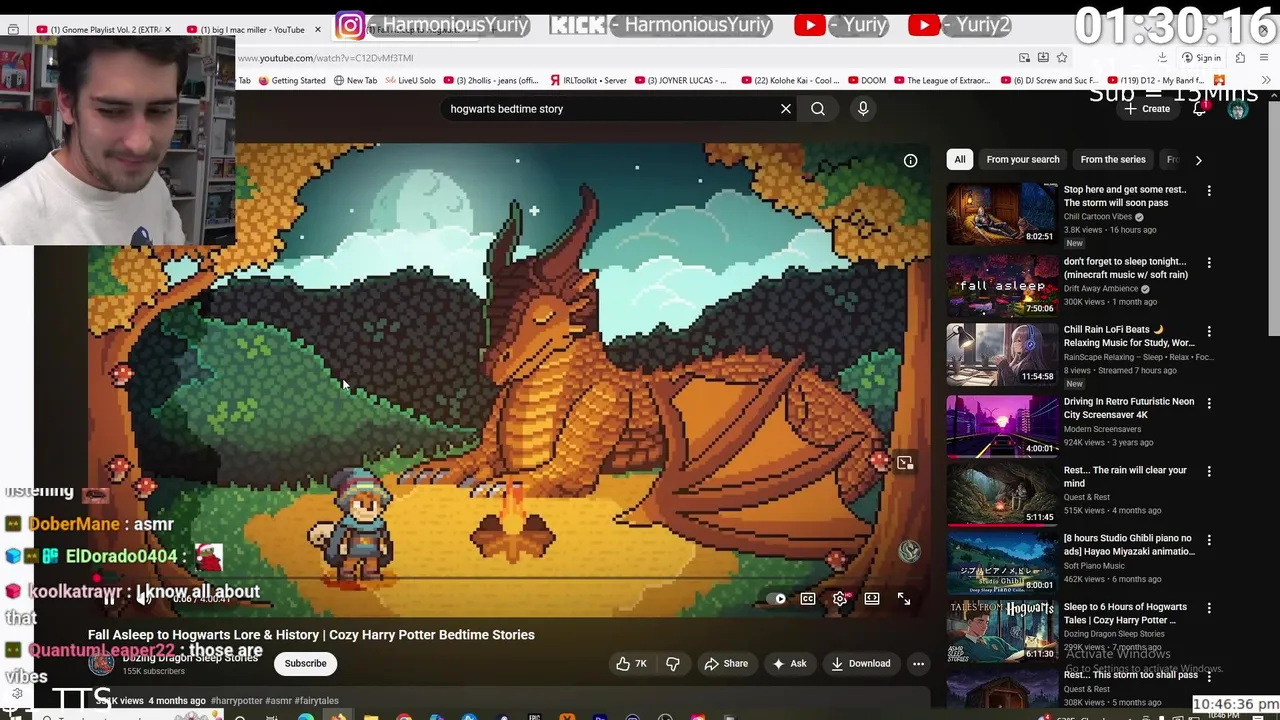
Task: Open the account avatar menu
Action: coord(1238,110)
